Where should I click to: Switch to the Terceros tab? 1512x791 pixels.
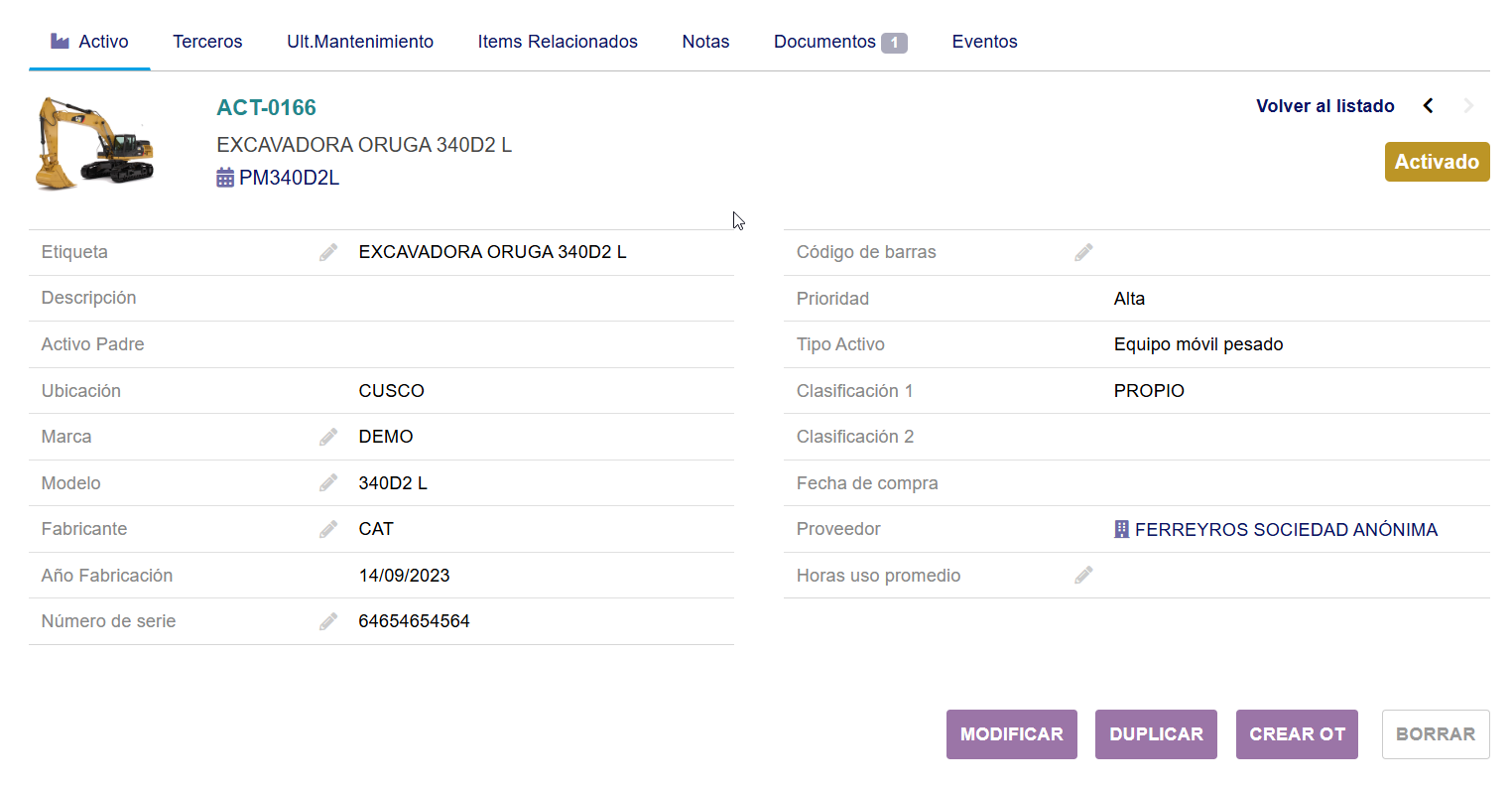click(x=207, y=42)
